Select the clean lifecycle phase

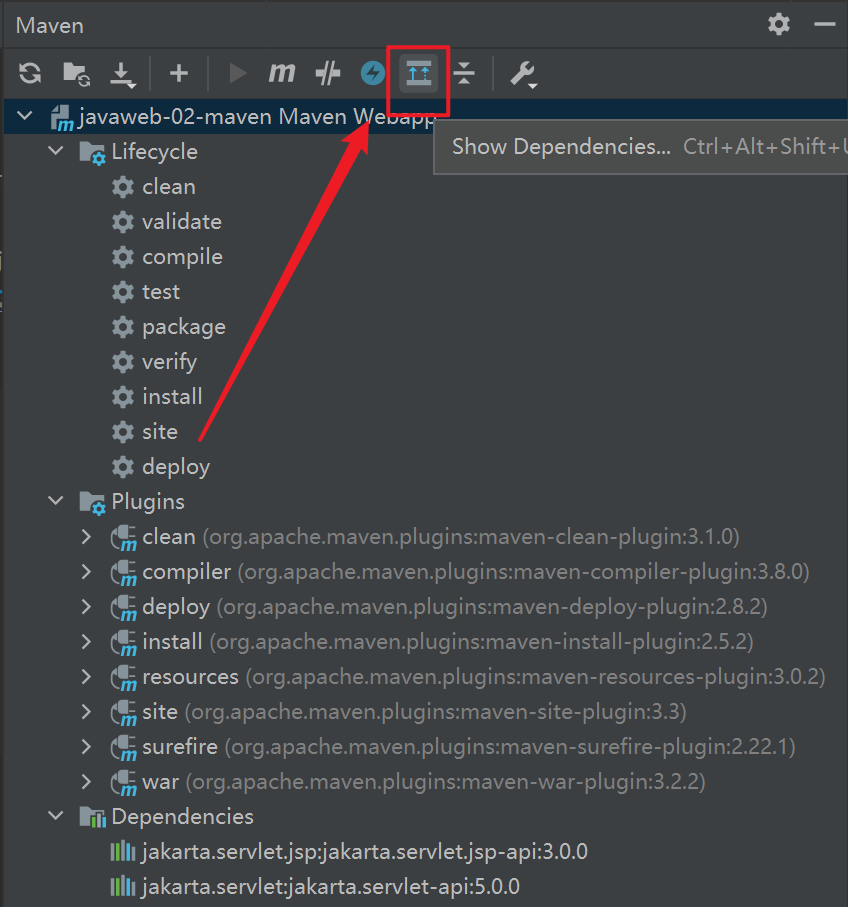tap(168, 187)
